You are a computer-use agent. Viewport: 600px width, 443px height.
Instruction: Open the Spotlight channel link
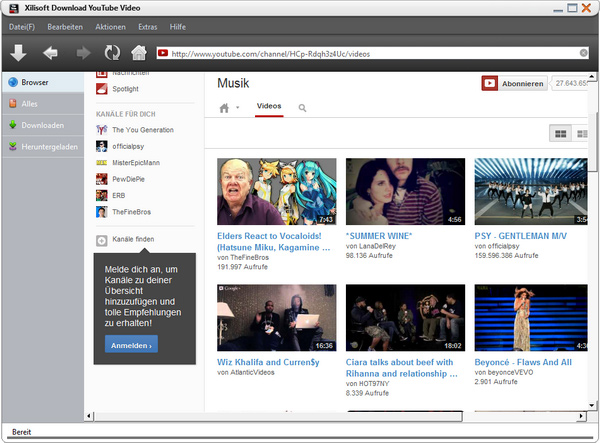tap(126, 89)
